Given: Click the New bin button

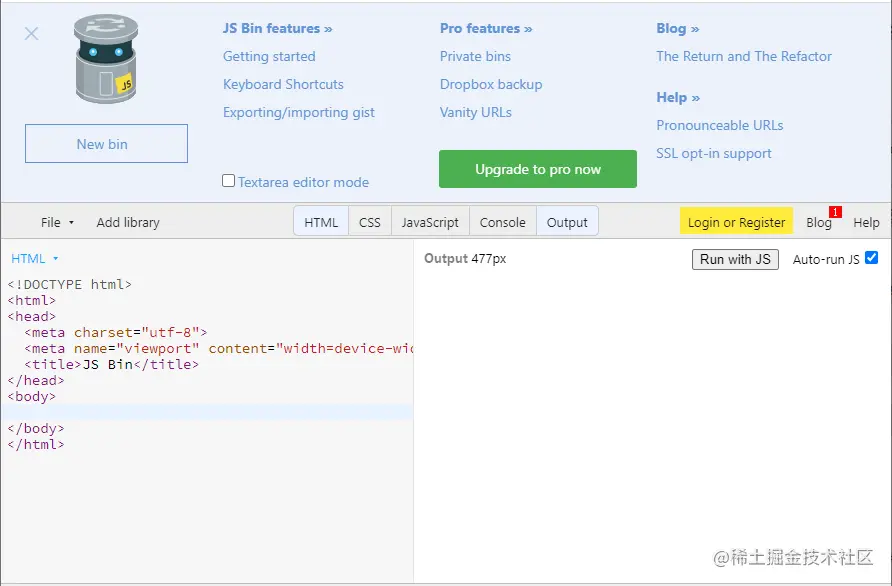Looking at the screenshot, I should tap(106, 143).
